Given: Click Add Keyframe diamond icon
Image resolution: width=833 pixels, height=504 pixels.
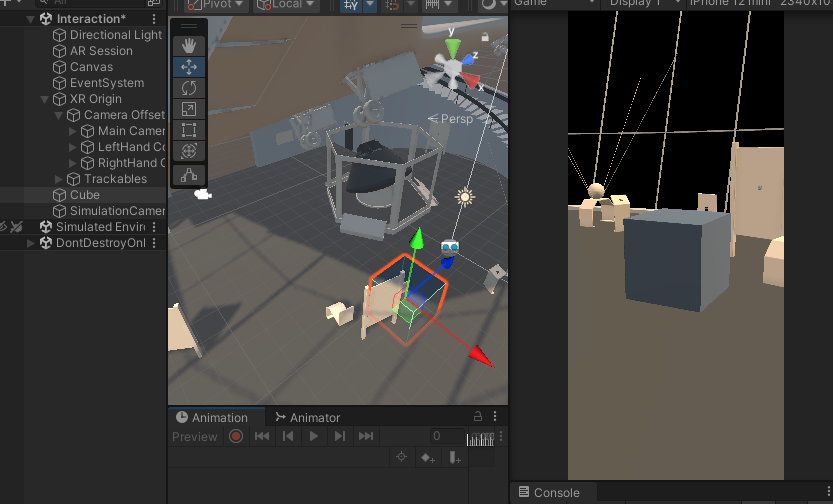Looking at the screenshot, I should [428, 457].
